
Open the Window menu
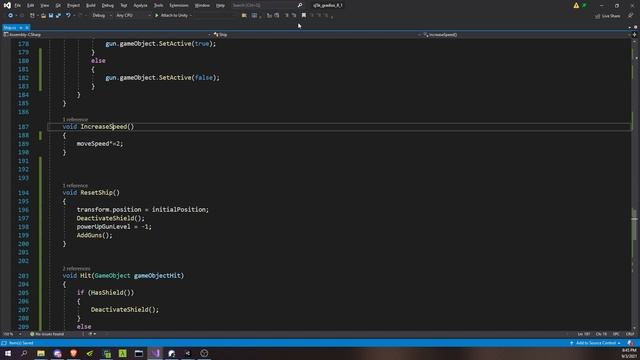coord(202,5)
